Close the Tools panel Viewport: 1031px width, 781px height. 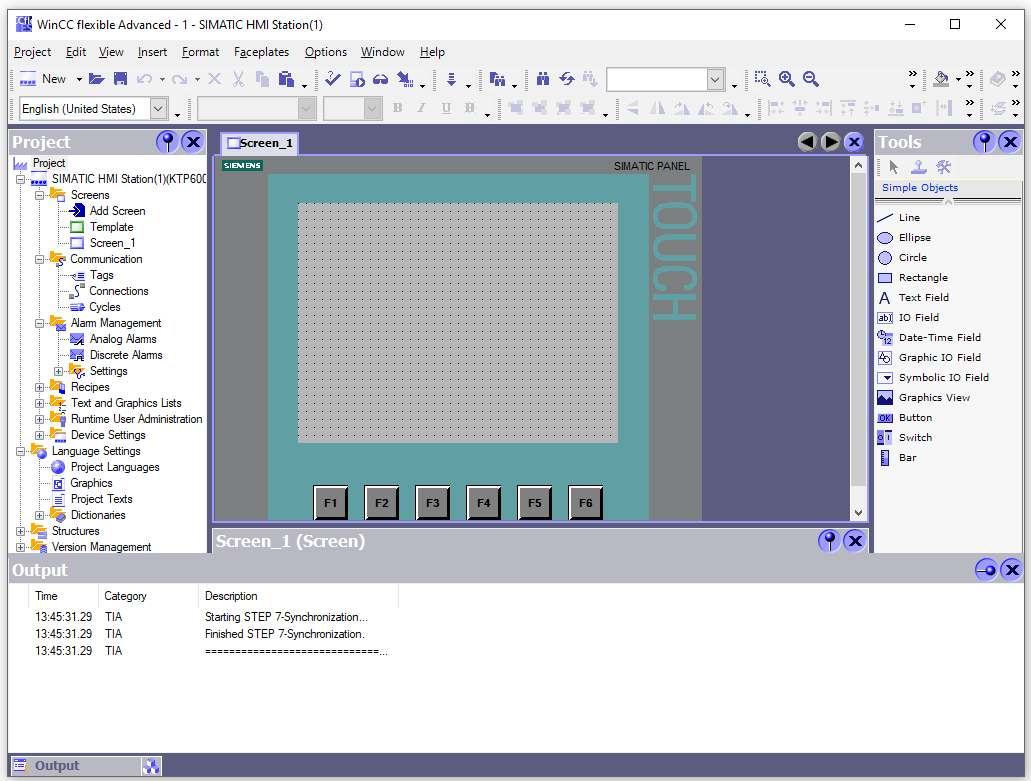pos(1010,141)
